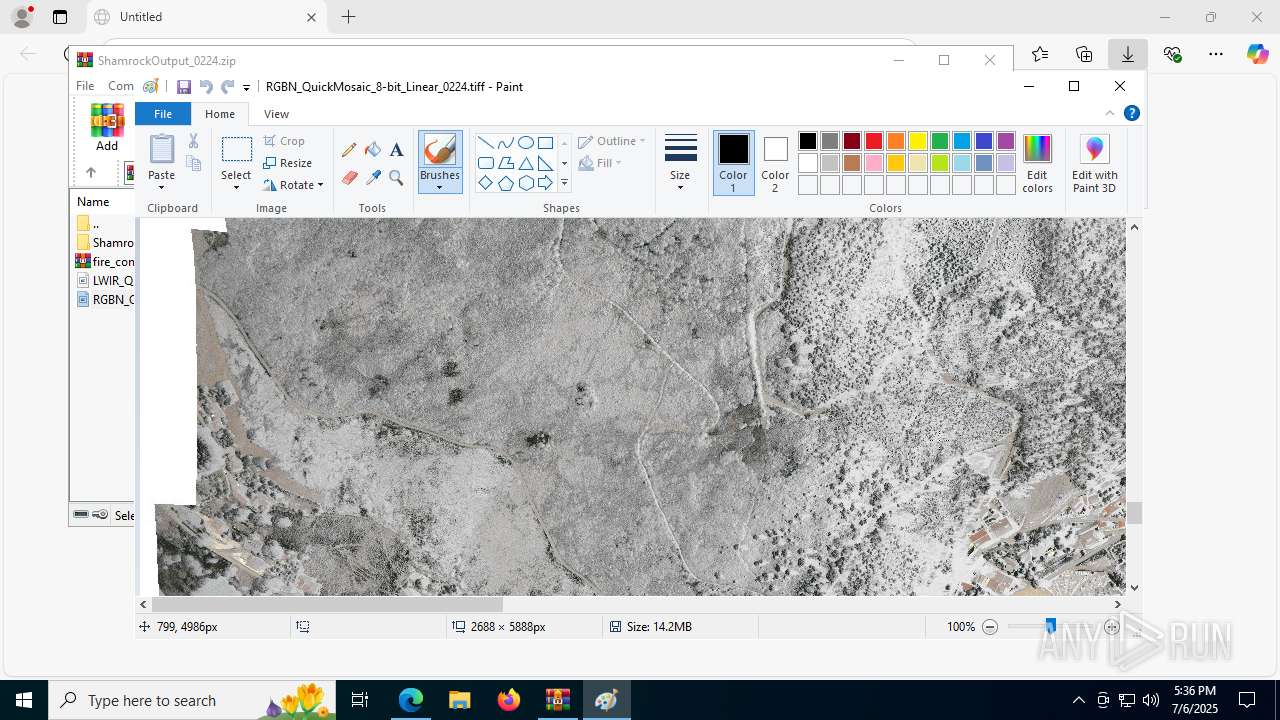The image size is (1280, 720).
Task: Open File Explorer from the taskbar
Action: pos(460,700)
